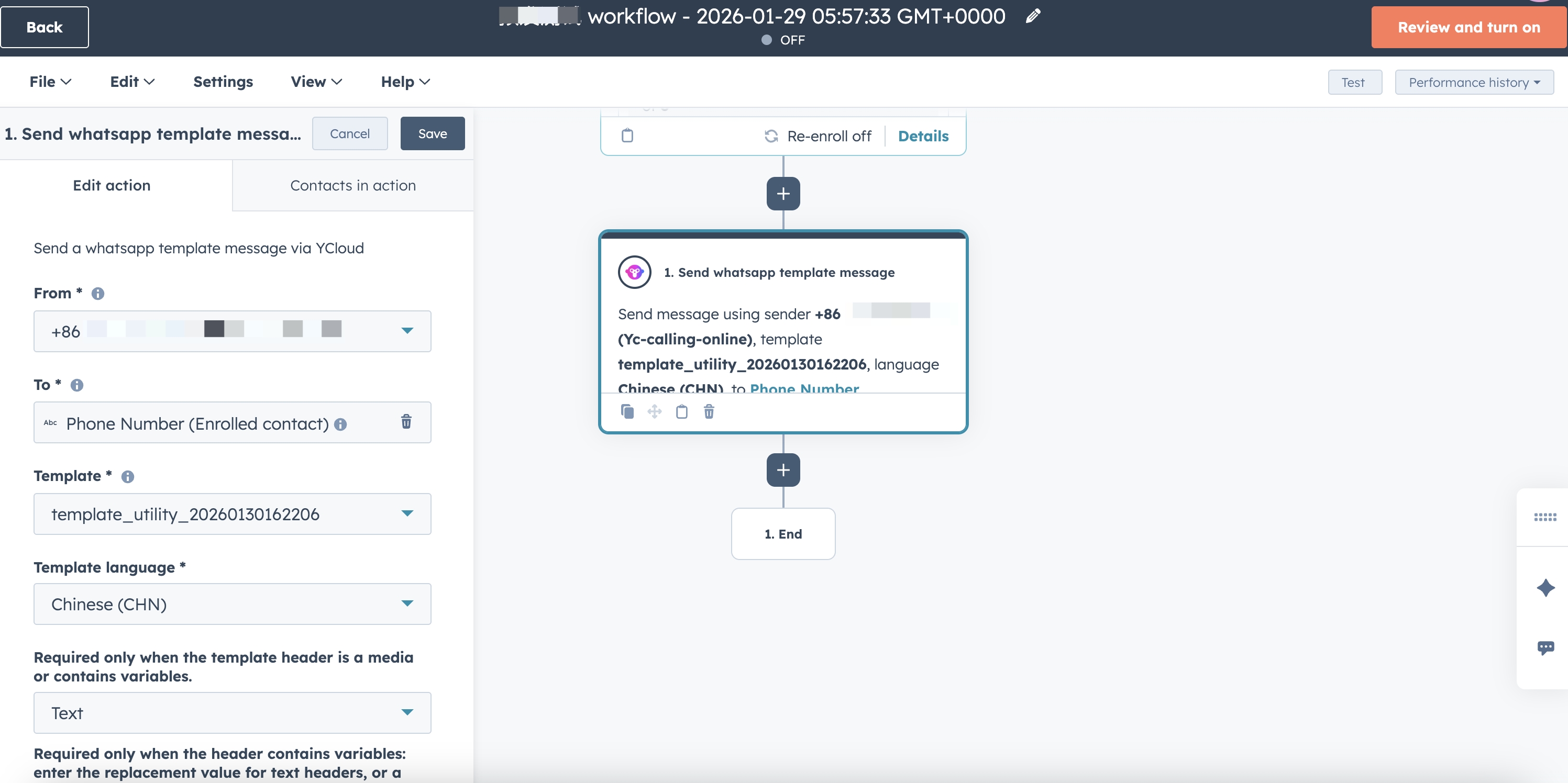Add action with plus button above End
This screenshot has height=783, width=1568.
pyautogui.click(x=783, y=469)
